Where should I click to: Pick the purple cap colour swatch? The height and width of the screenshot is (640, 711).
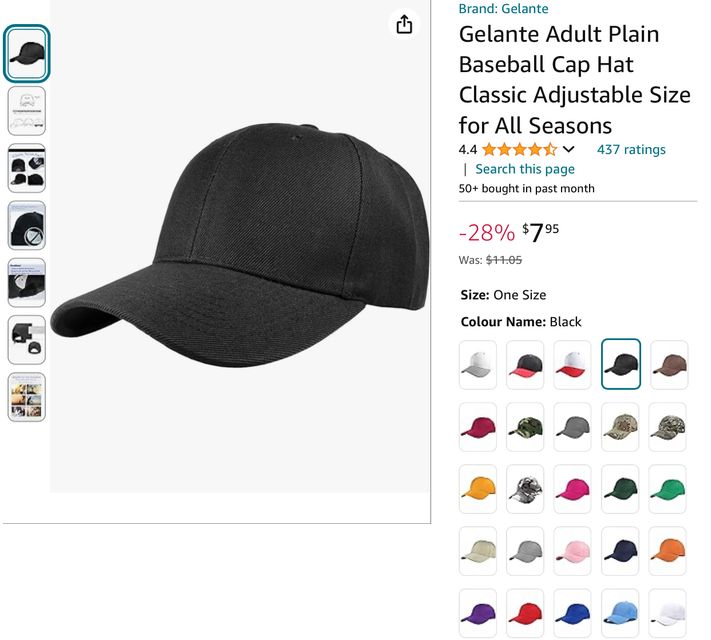pyautogui.click(x=478, y=613)
